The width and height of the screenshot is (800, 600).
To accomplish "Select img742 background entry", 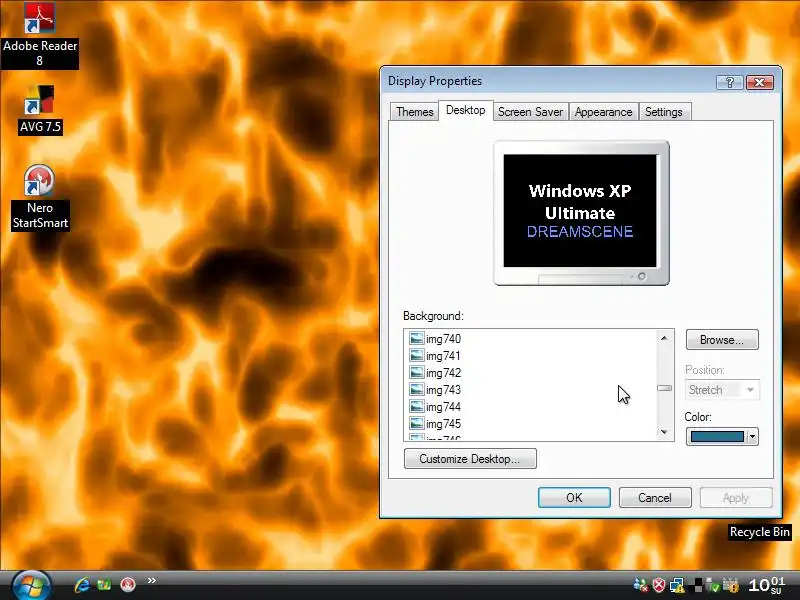I will click(443, 373).
